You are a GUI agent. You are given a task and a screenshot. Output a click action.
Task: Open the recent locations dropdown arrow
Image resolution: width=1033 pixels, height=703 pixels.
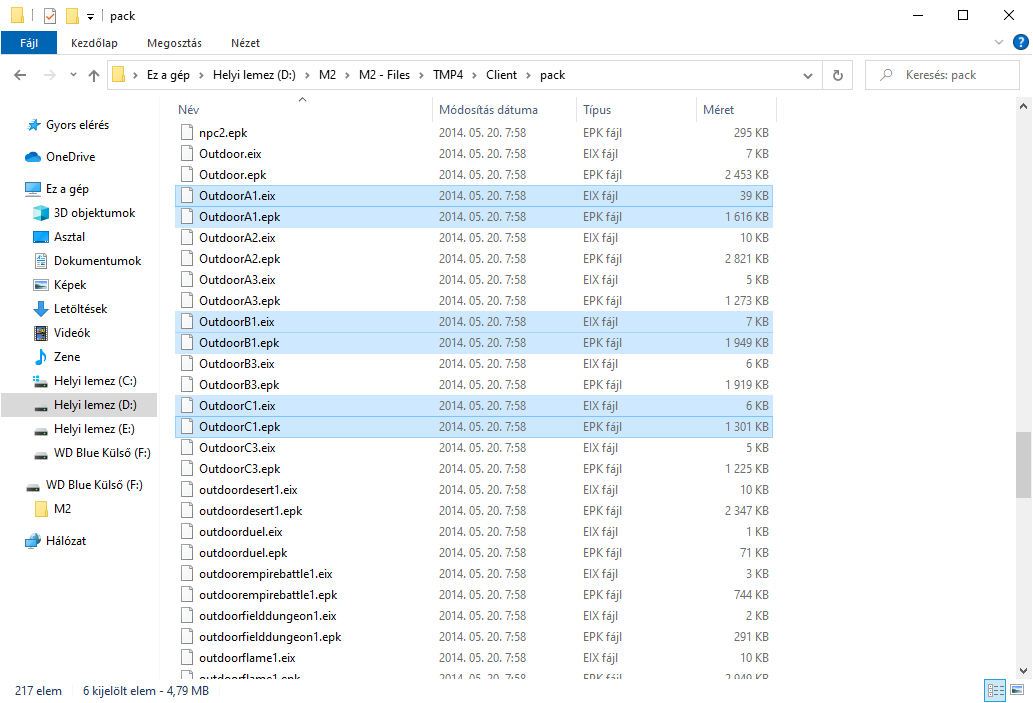pos(73,75)
